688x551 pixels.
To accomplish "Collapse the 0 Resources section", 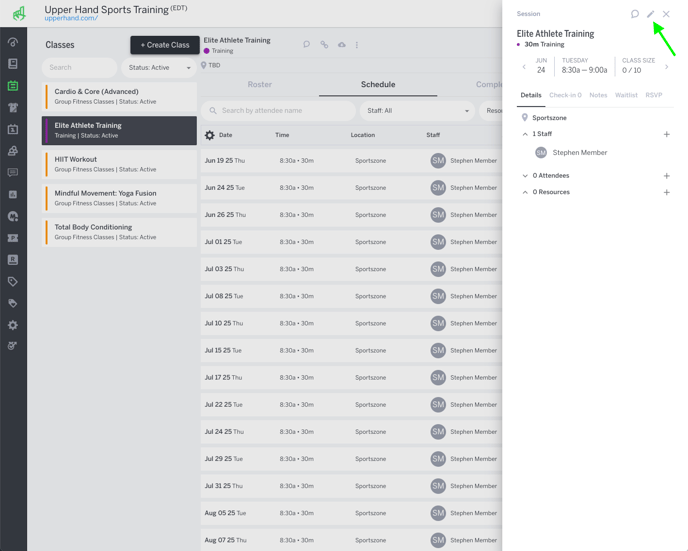I will (x=525, y=192).
